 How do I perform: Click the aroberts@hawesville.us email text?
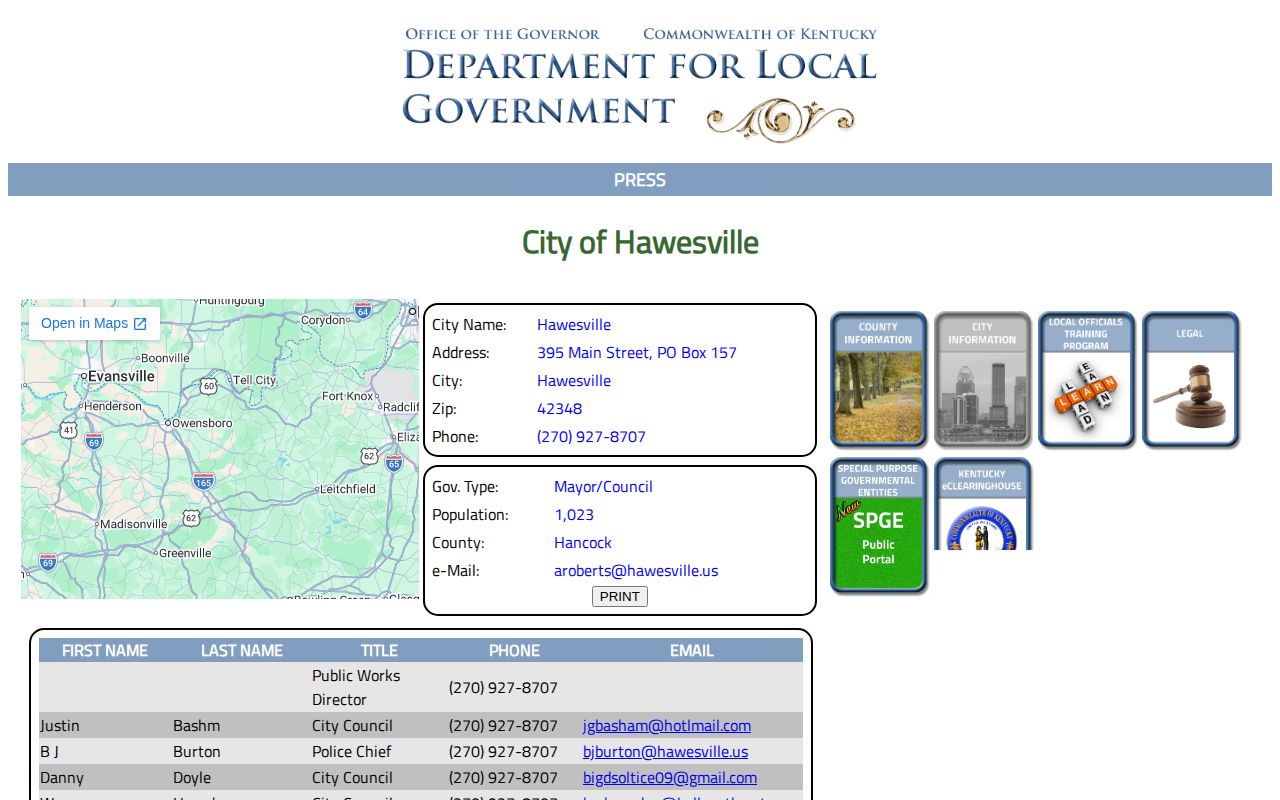[636, 571]
